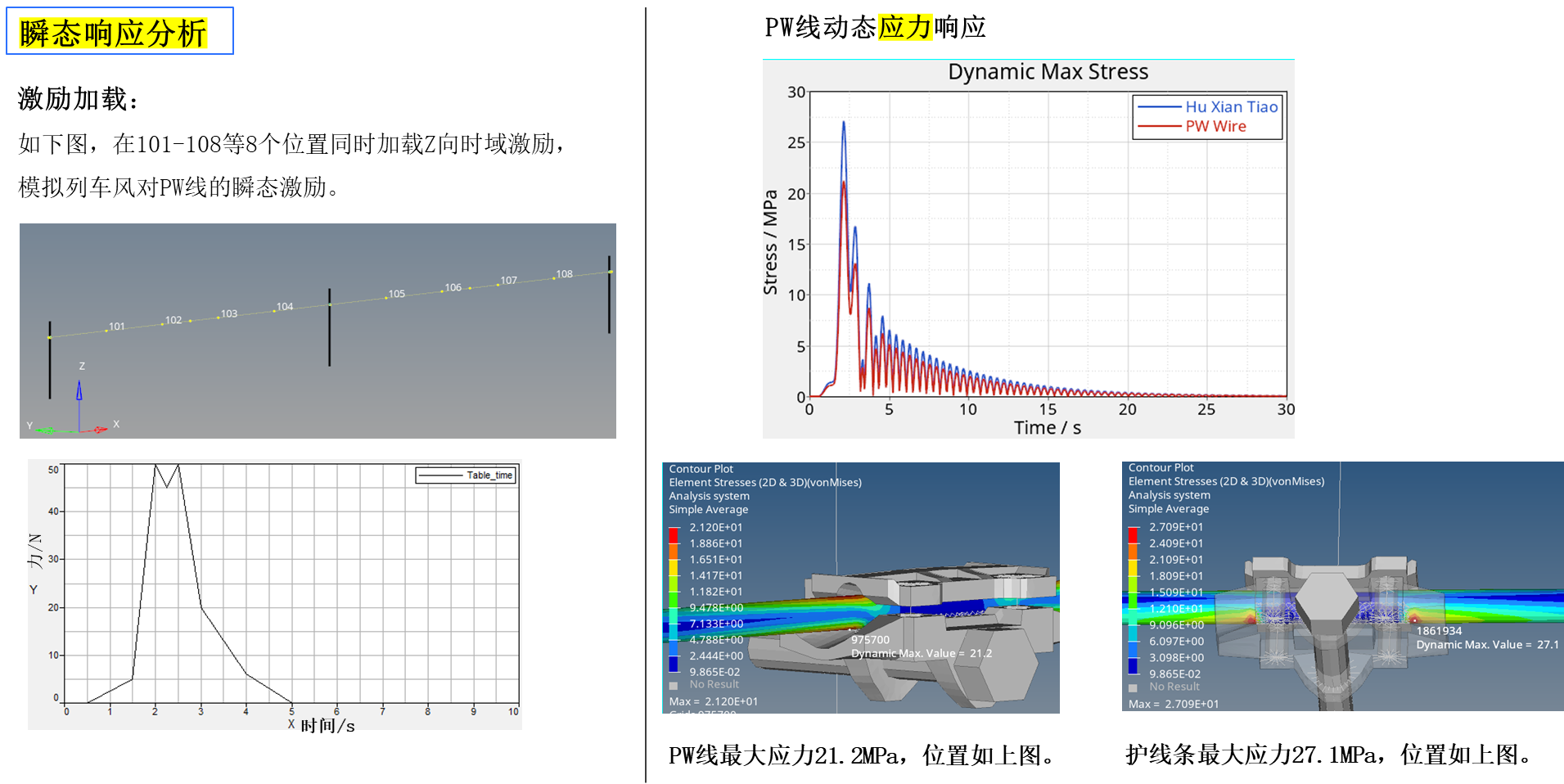Select node 108 on the wire model

click(x=554, y=277)
